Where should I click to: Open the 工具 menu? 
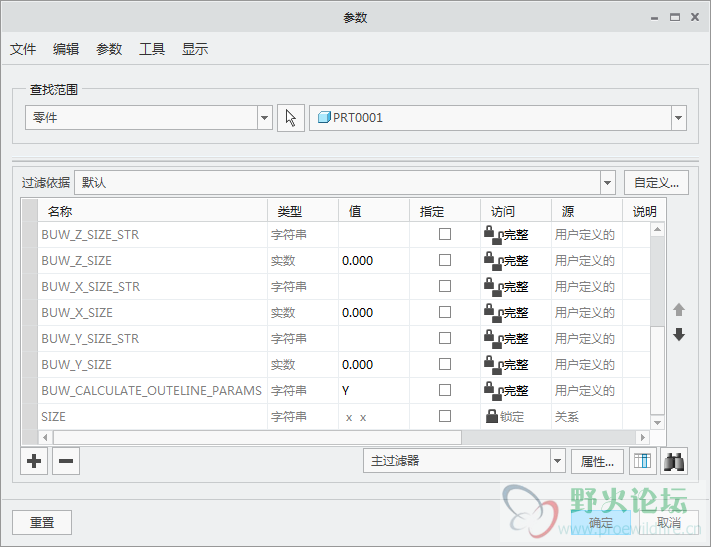(x=152, y=49)
